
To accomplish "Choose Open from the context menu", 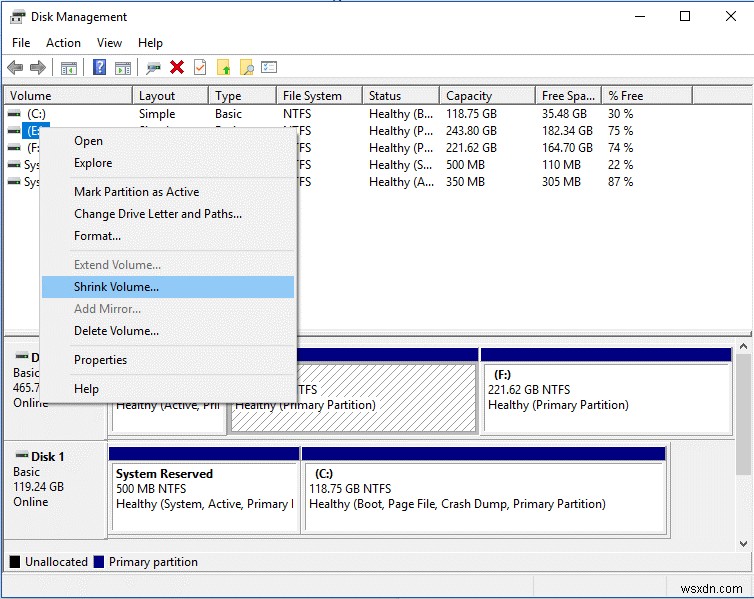I will pyautogui.click(x=168, y=141).
